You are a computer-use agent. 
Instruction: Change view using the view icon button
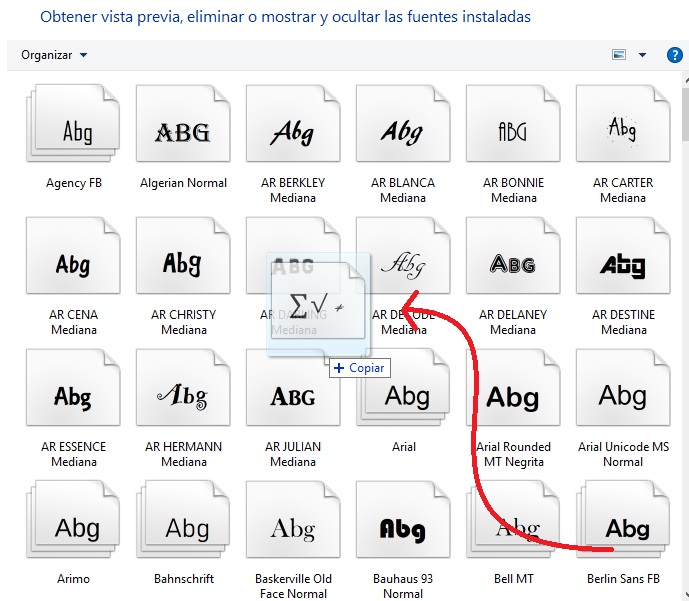[x=620, y=55]
